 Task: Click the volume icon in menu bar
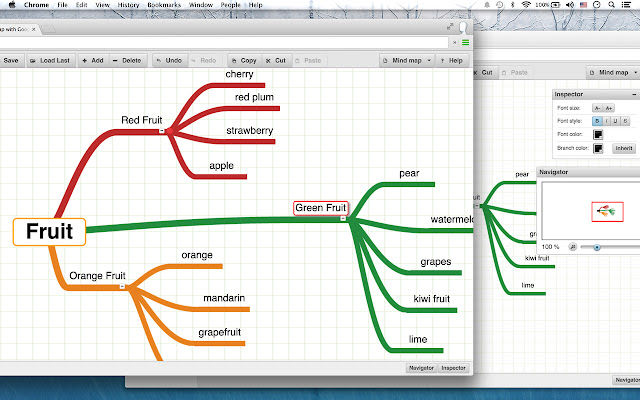coord(570,5)
